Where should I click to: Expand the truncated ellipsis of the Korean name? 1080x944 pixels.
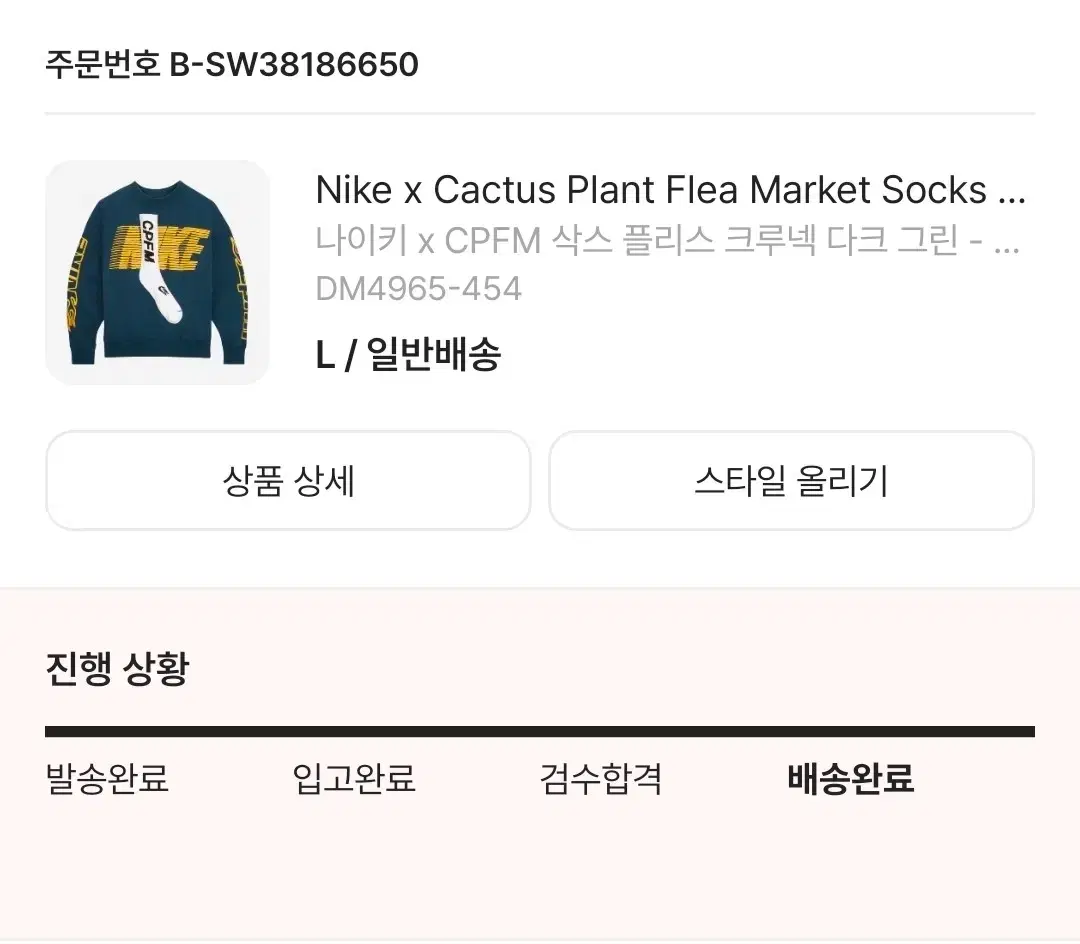point(1007,243)
